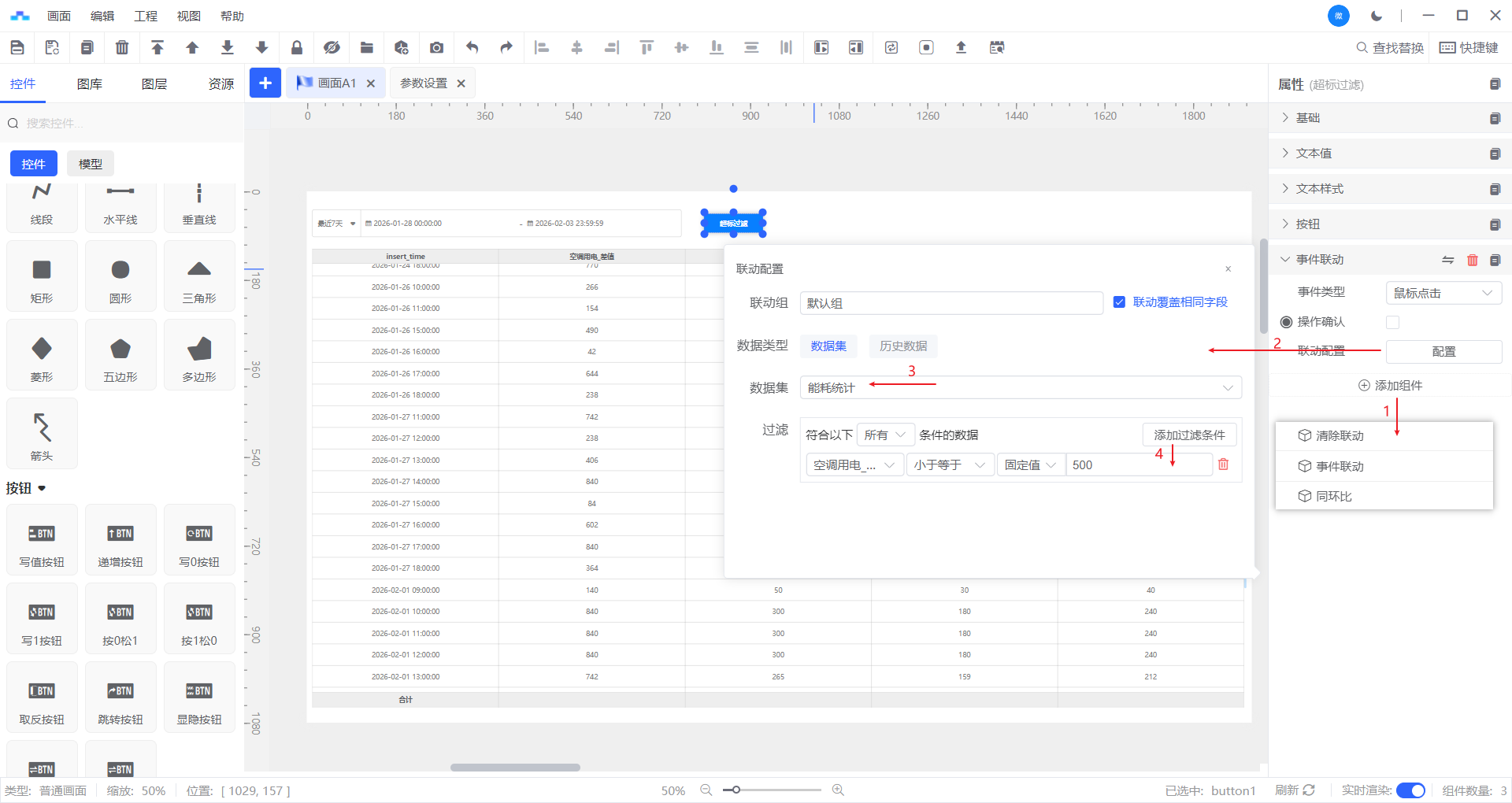Uncheck 联动覆盖相同字段 checkbox
The width and height of the screenshot is (1512, 803).
tap(1119, 302)
